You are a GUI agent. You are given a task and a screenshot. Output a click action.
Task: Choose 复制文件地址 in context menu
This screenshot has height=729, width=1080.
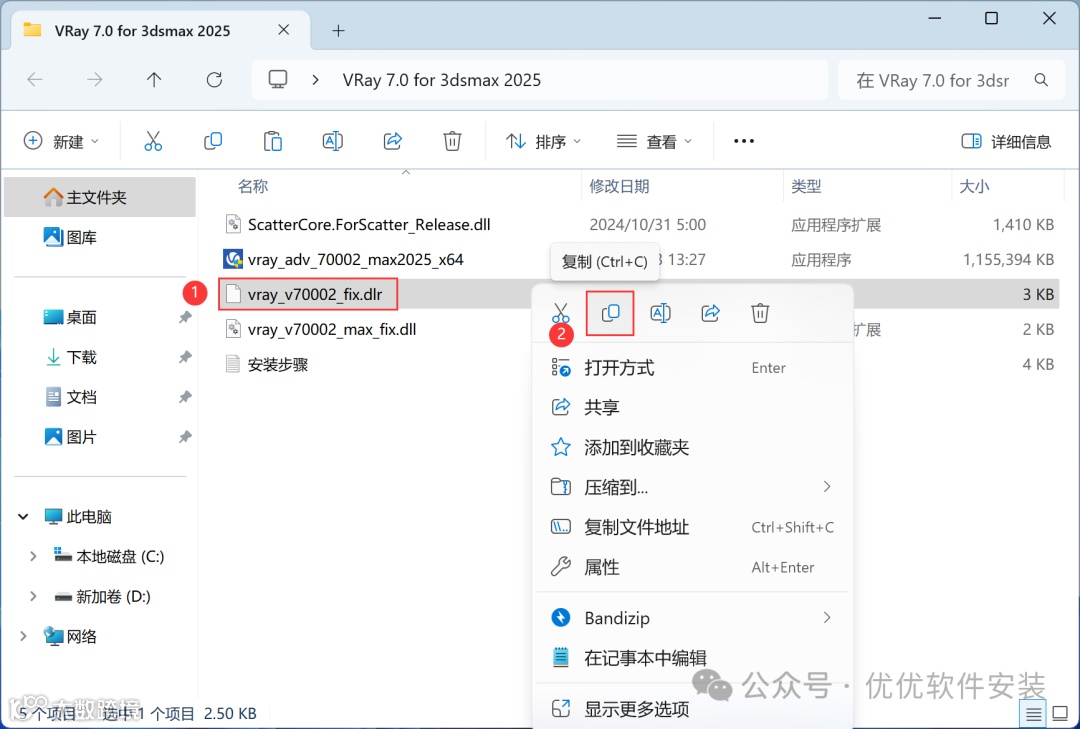click(693, 527)
